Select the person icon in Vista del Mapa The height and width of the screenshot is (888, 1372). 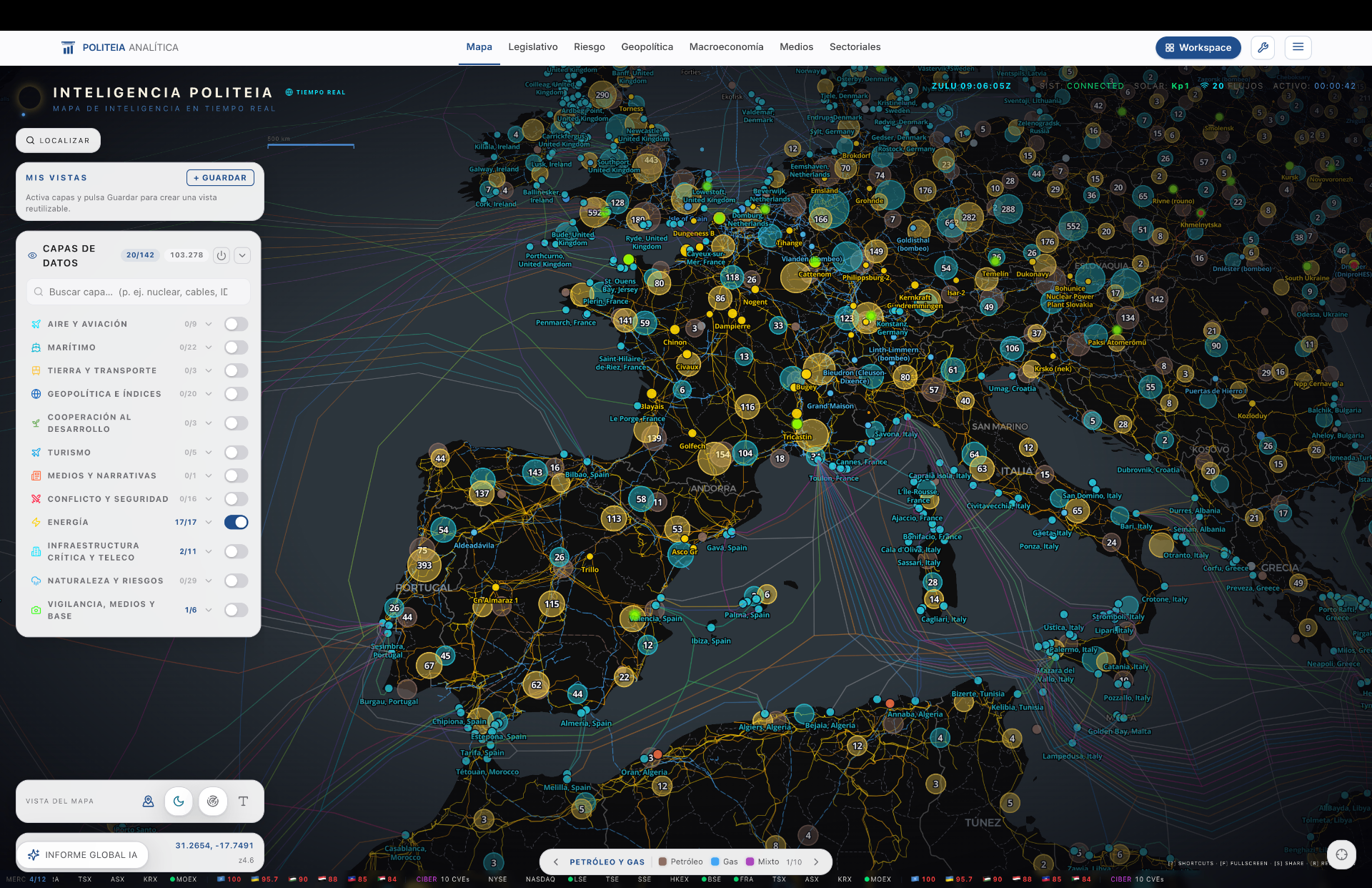(148, 801)
